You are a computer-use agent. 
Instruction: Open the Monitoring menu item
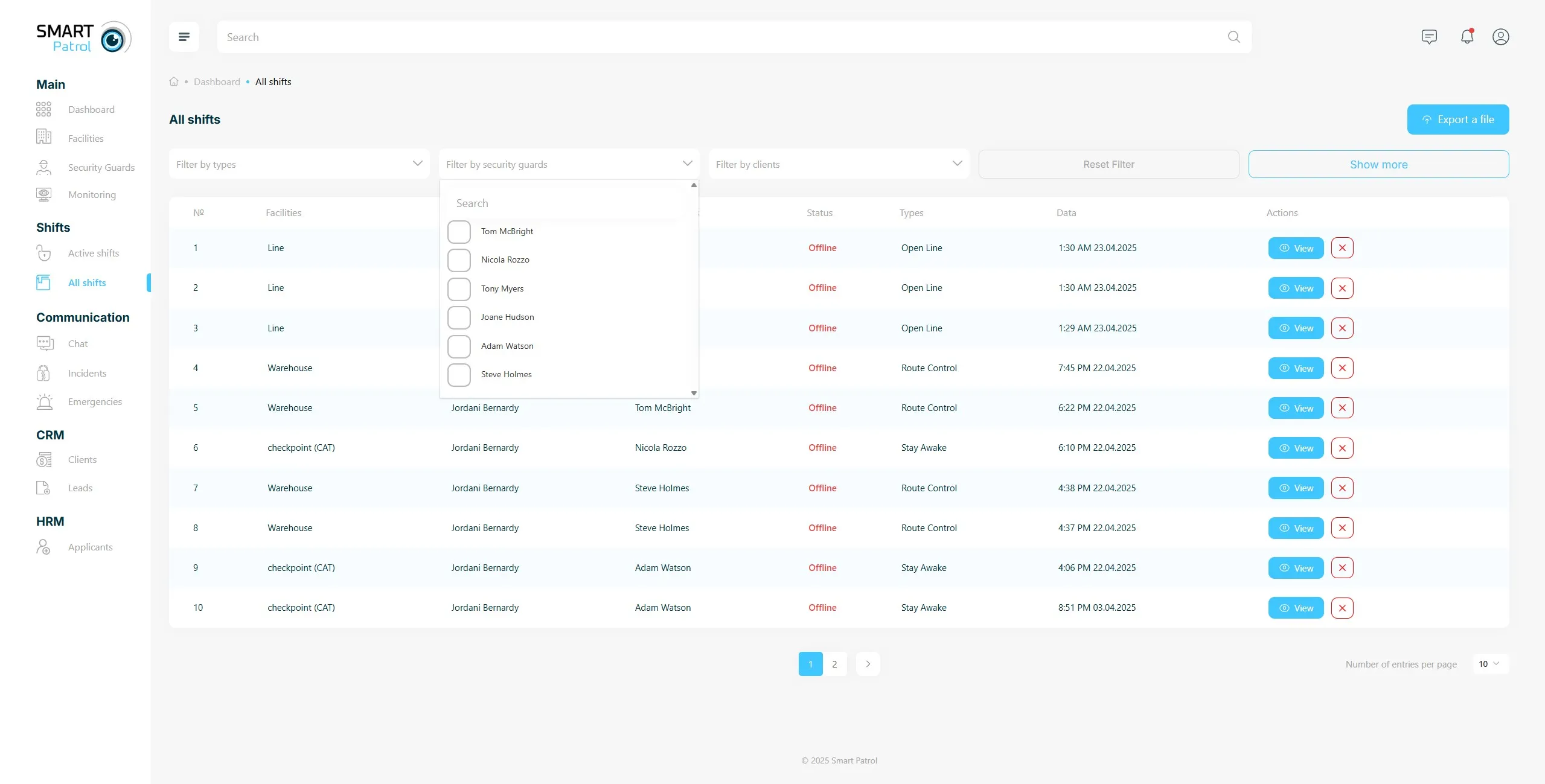(92, 194)
